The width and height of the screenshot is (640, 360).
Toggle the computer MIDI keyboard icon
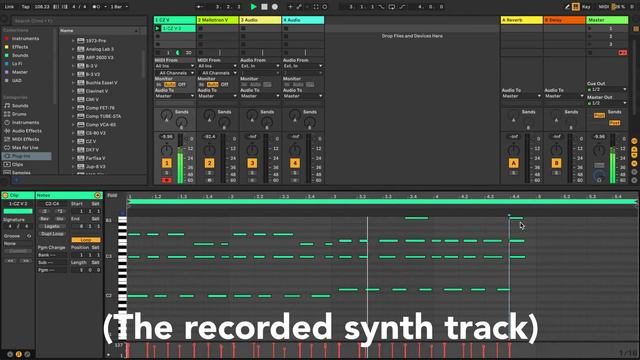point(576,7)
